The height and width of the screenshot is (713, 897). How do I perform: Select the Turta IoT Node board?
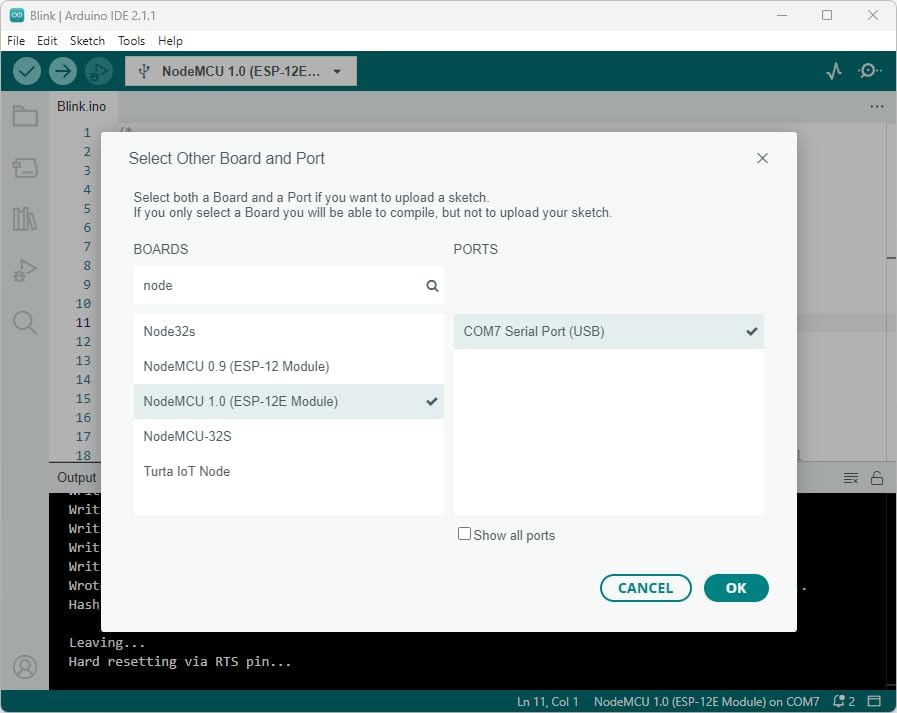click(x=288, y=471)
